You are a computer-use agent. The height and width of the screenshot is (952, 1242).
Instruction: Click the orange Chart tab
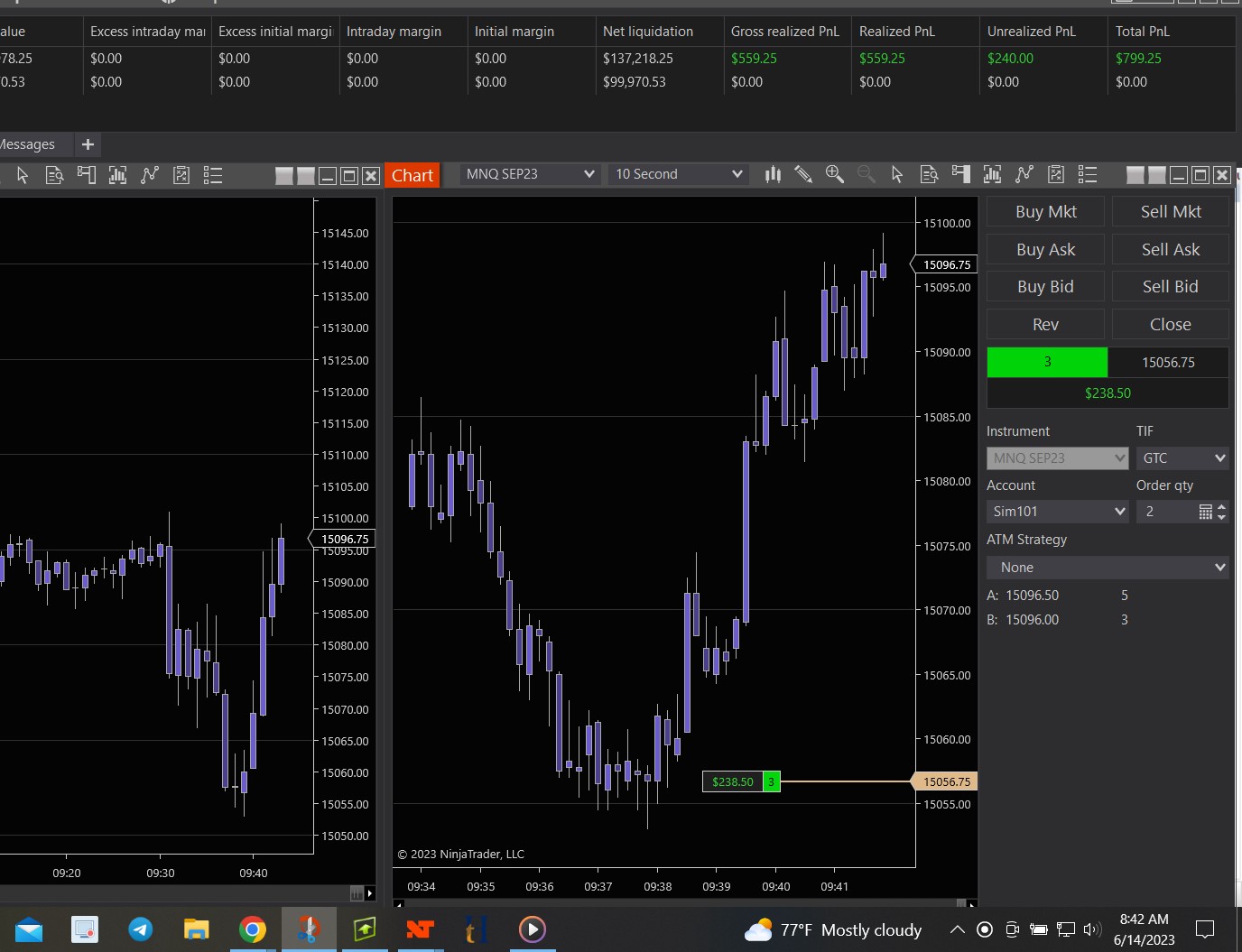[412, 175]
